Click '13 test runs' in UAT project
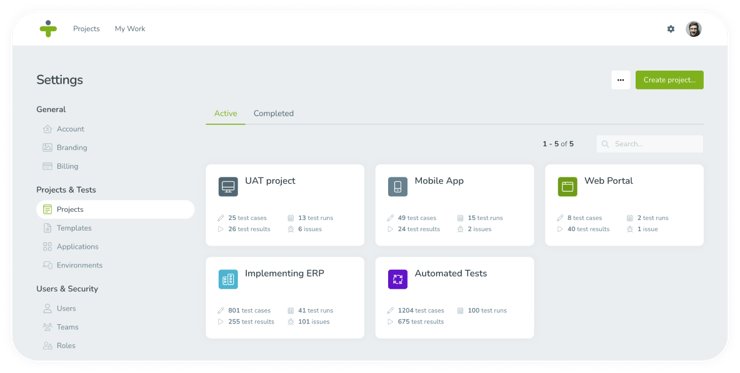 click(x=316, y=218)
